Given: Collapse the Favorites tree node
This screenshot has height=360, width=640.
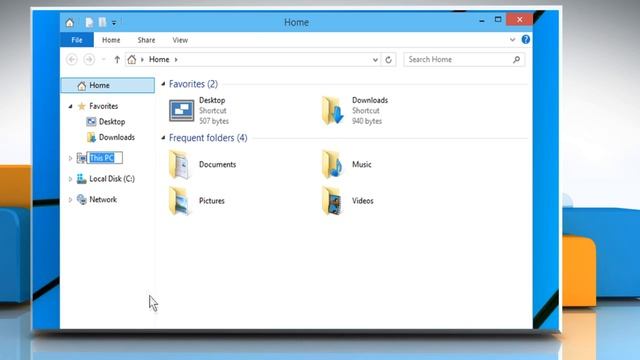Looking at the screenshot, I should pyautogui.click(x=70, y=106).
